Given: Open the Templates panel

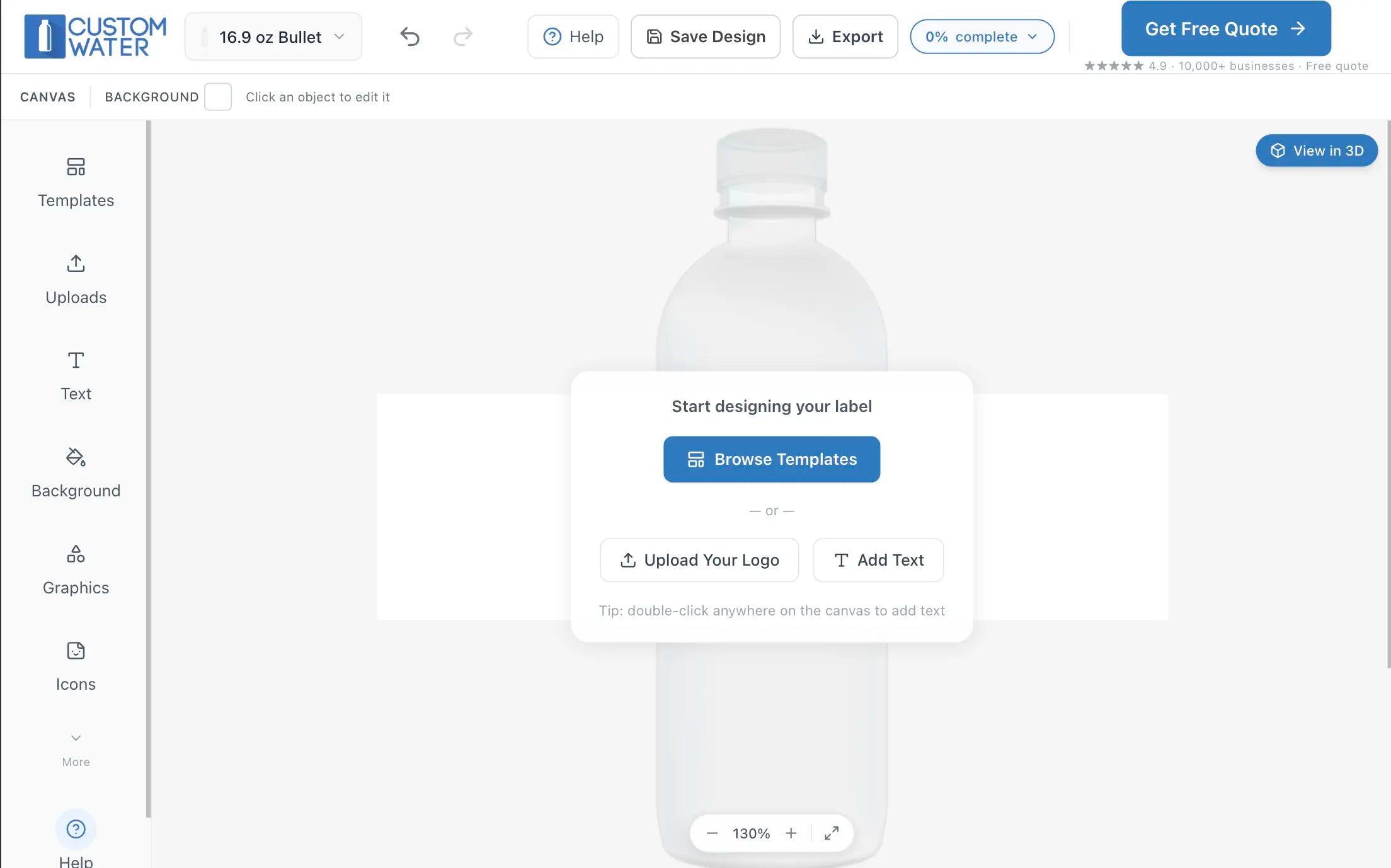Looking at the screenshot, I should pyautogui.click(x=76, y=183).
